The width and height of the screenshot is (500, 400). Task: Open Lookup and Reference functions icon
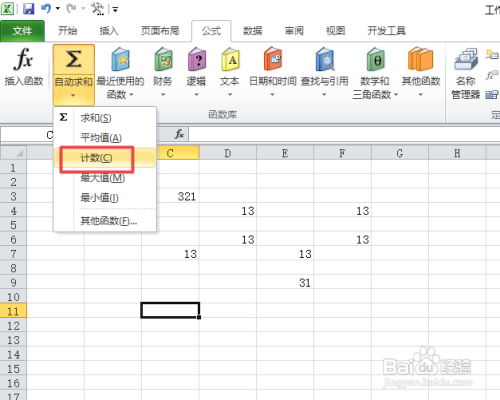point(325,59)
